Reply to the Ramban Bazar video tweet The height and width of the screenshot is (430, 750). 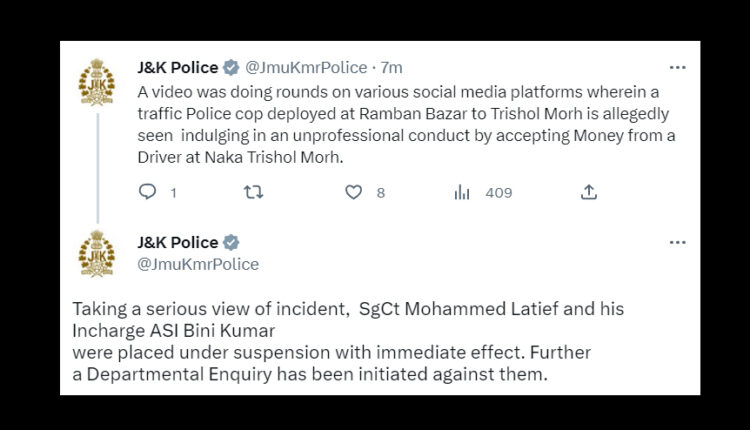coord(147,192)
